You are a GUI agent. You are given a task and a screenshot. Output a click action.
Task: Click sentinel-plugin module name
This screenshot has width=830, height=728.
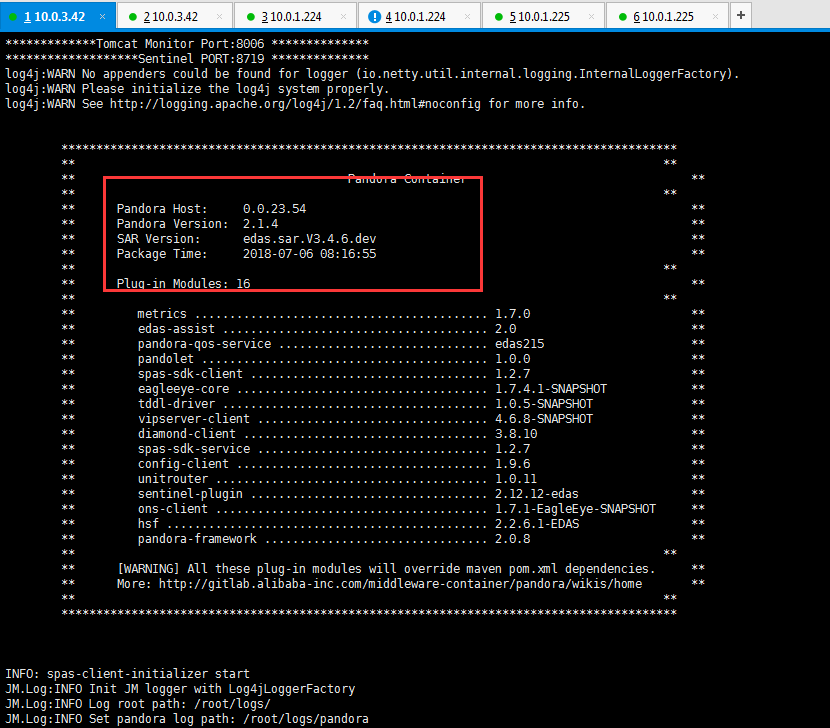click(190, 494)
